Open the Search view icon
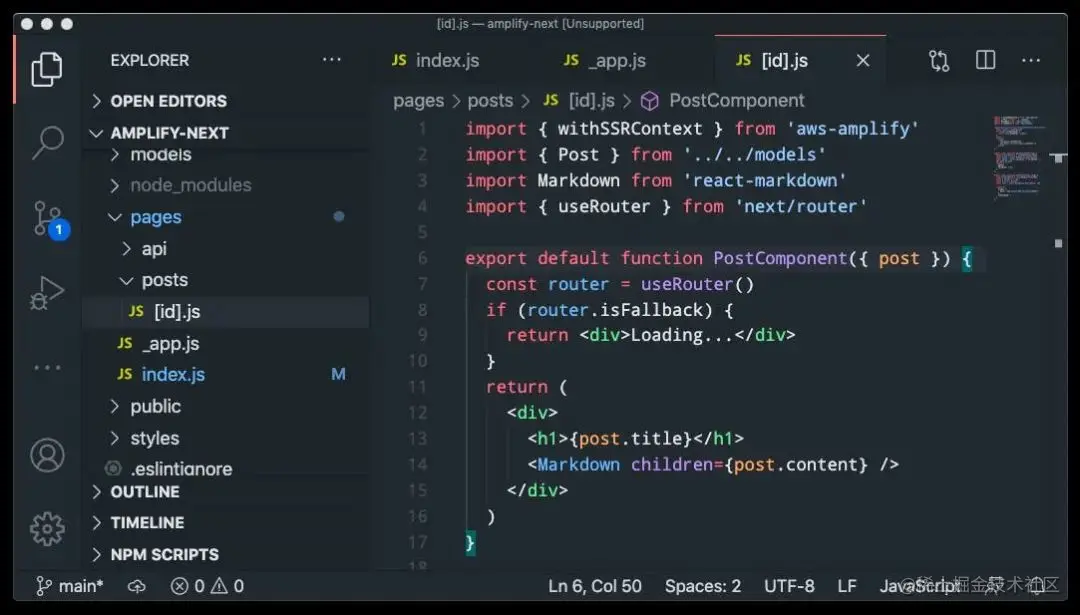The width and height of the screenshot is (1080, 615). [x=48, y=143]
